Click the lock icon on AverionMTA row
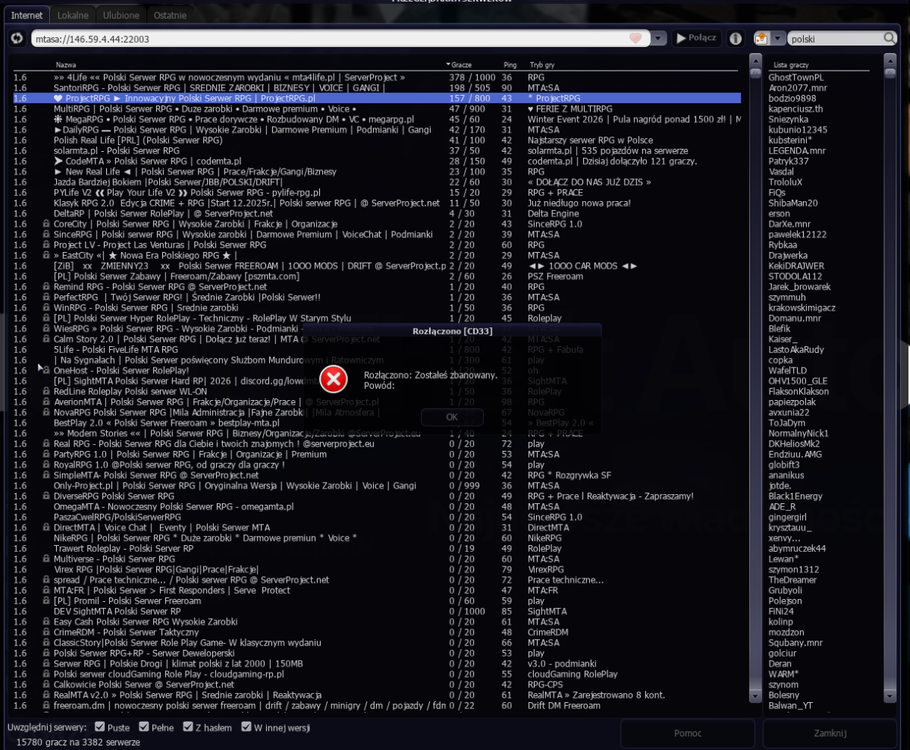910x750 pixels. (x=46, y=402)
